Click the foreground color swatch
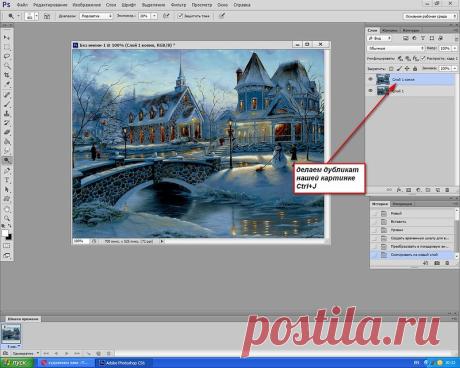The width and height of the screenshot is (460, 368). click(5, 233)
